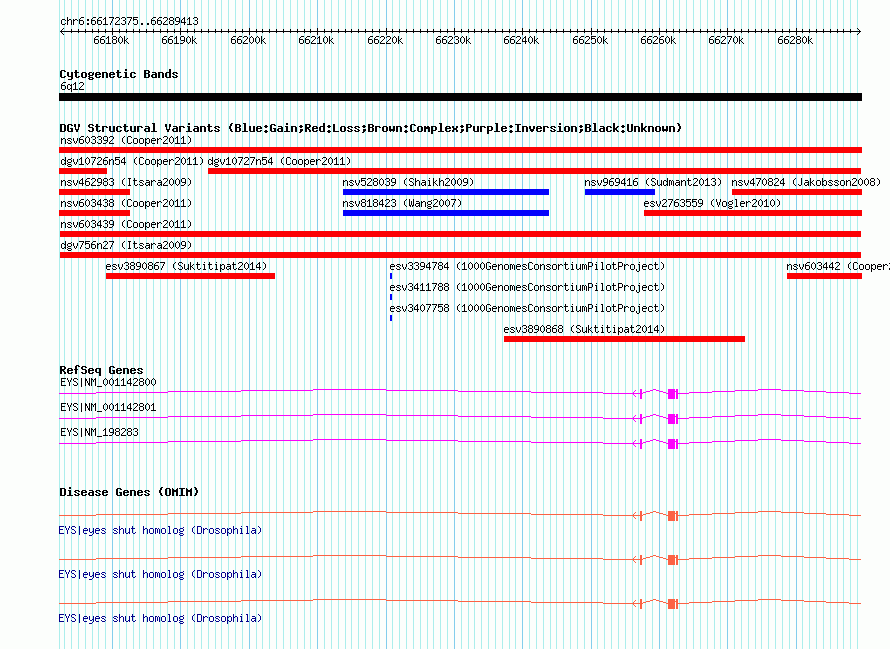Click the 66270k ruler tick label
Screen dimensions: 890x649
(727, 40)
